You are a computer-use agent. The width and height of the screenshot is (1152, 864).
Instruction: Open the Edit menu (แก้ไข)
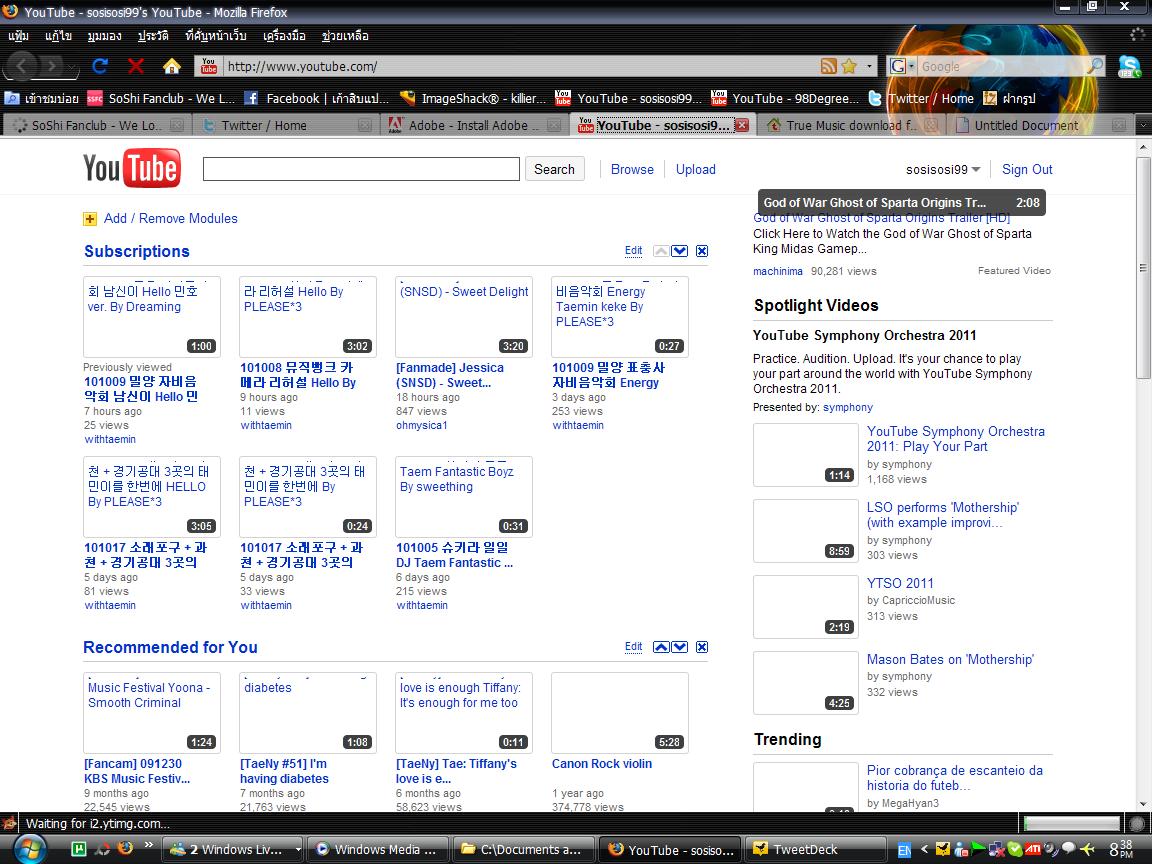pyautogui.click(x=58, y=35)
